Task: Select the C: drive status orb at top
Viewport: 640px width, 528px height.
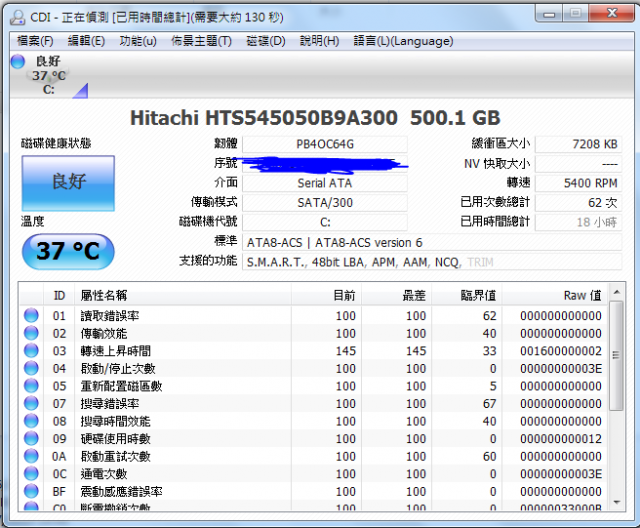Action: tap(18, 61)
